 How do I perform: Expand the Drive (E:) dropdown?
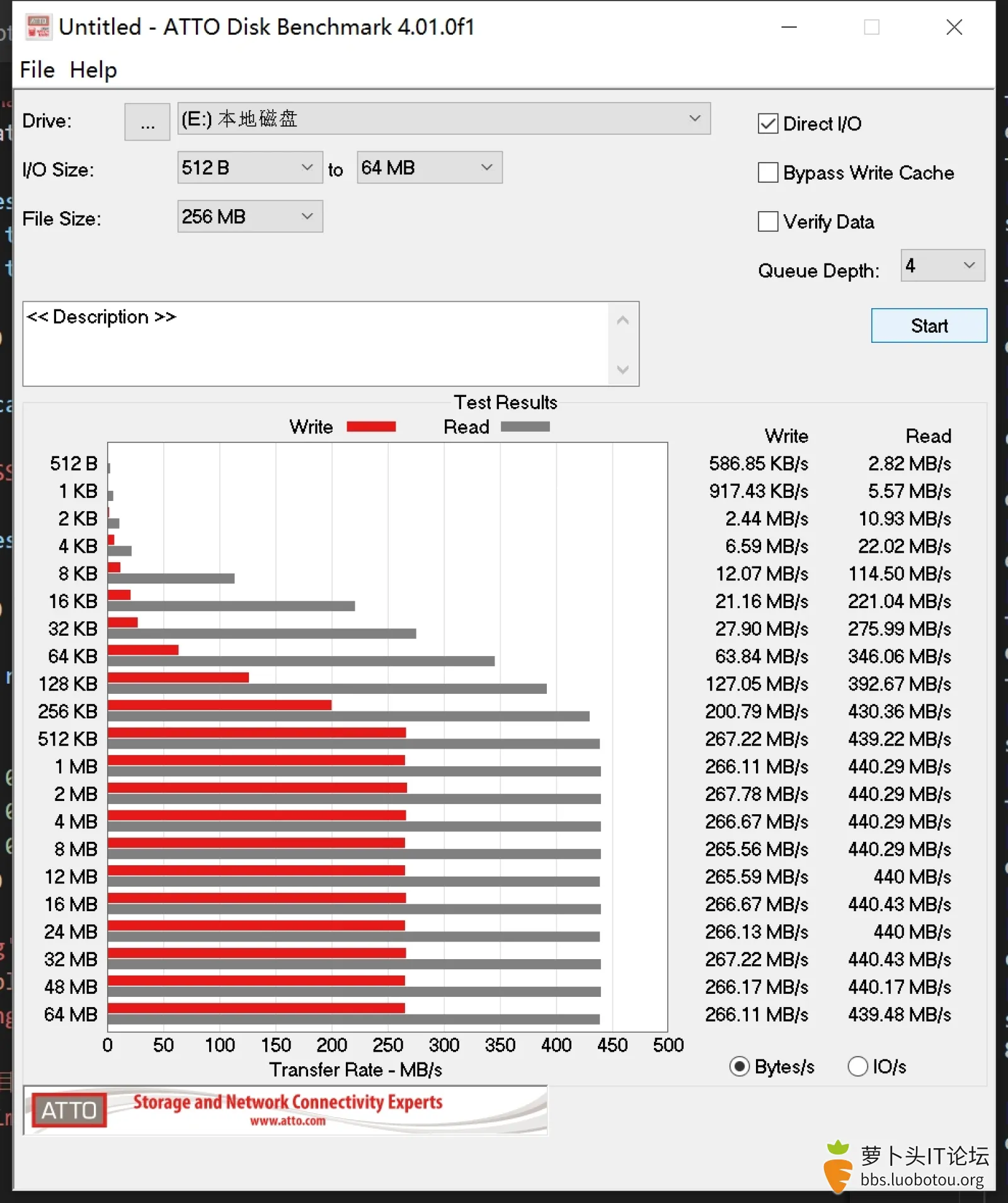click(x=444, y=118)
